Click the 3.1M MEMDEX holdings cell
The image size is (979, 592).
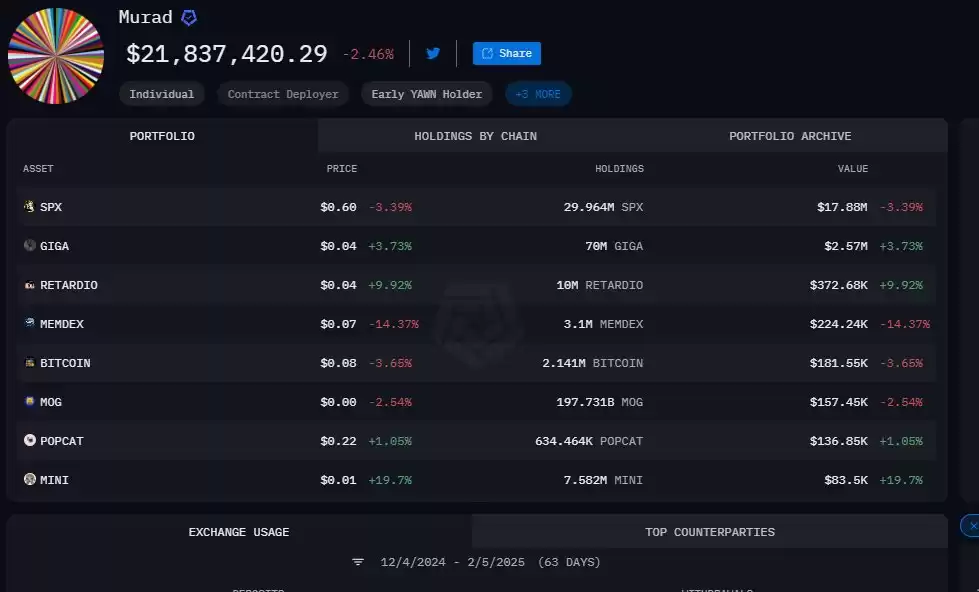pos(603,324)
